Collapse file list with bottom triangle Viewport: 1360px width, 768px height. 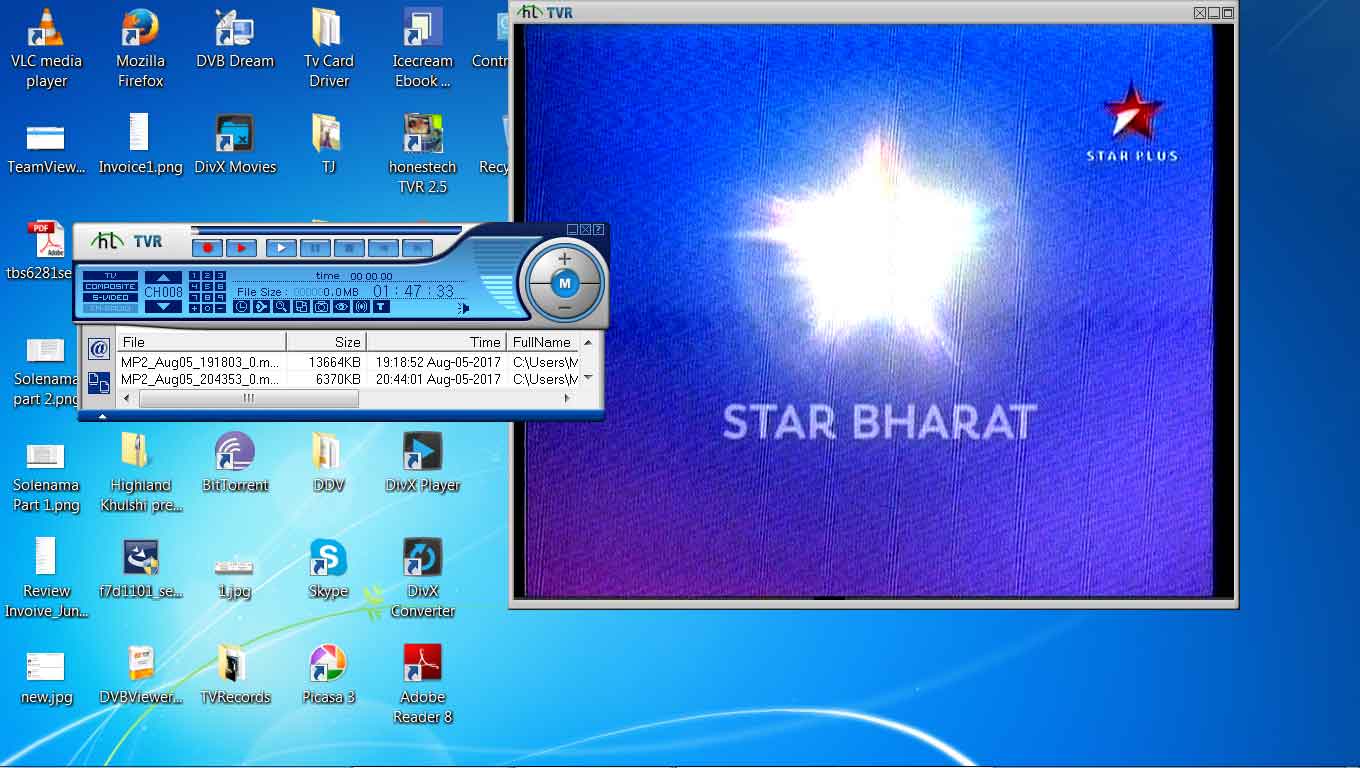click(x=102, y=416)
